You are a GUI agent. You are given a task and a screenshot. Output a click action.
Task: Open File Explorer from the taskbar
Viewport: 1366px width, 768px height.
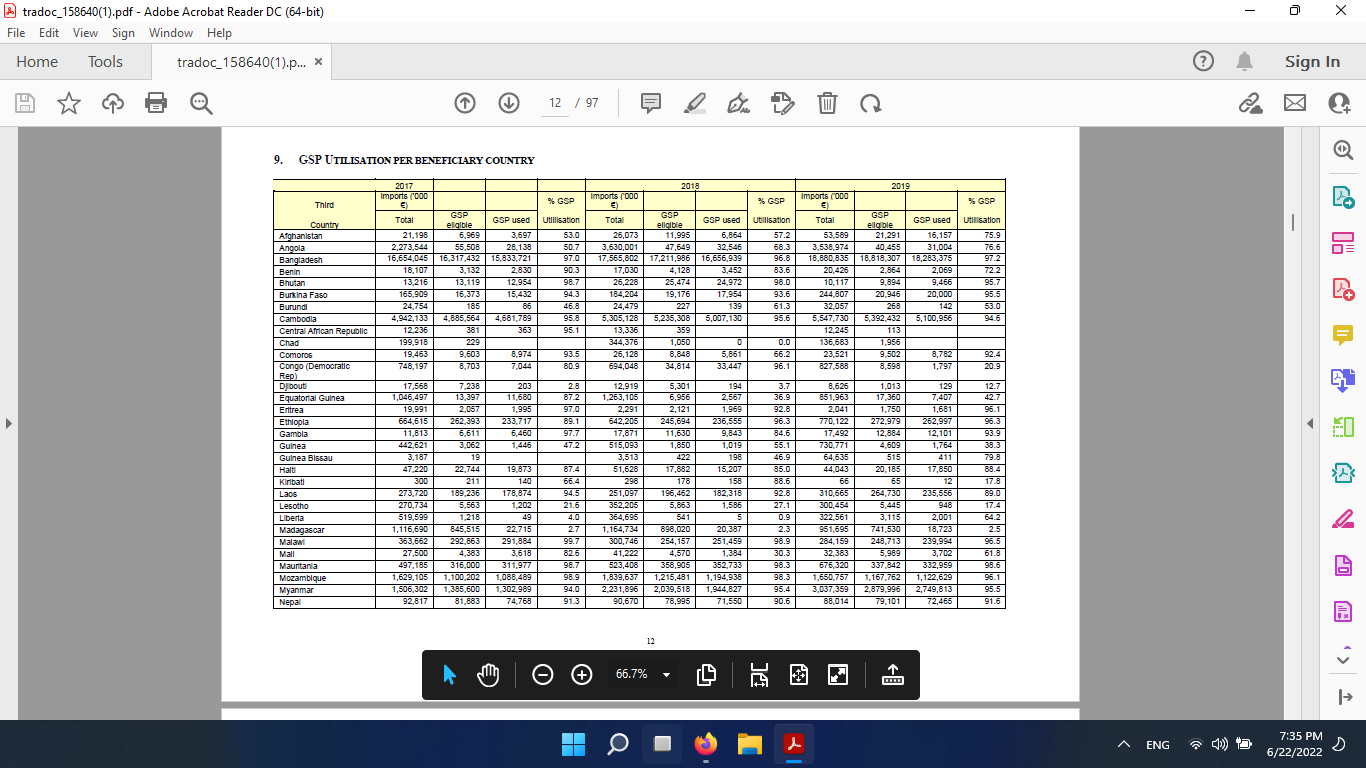(x=749, y=744)
